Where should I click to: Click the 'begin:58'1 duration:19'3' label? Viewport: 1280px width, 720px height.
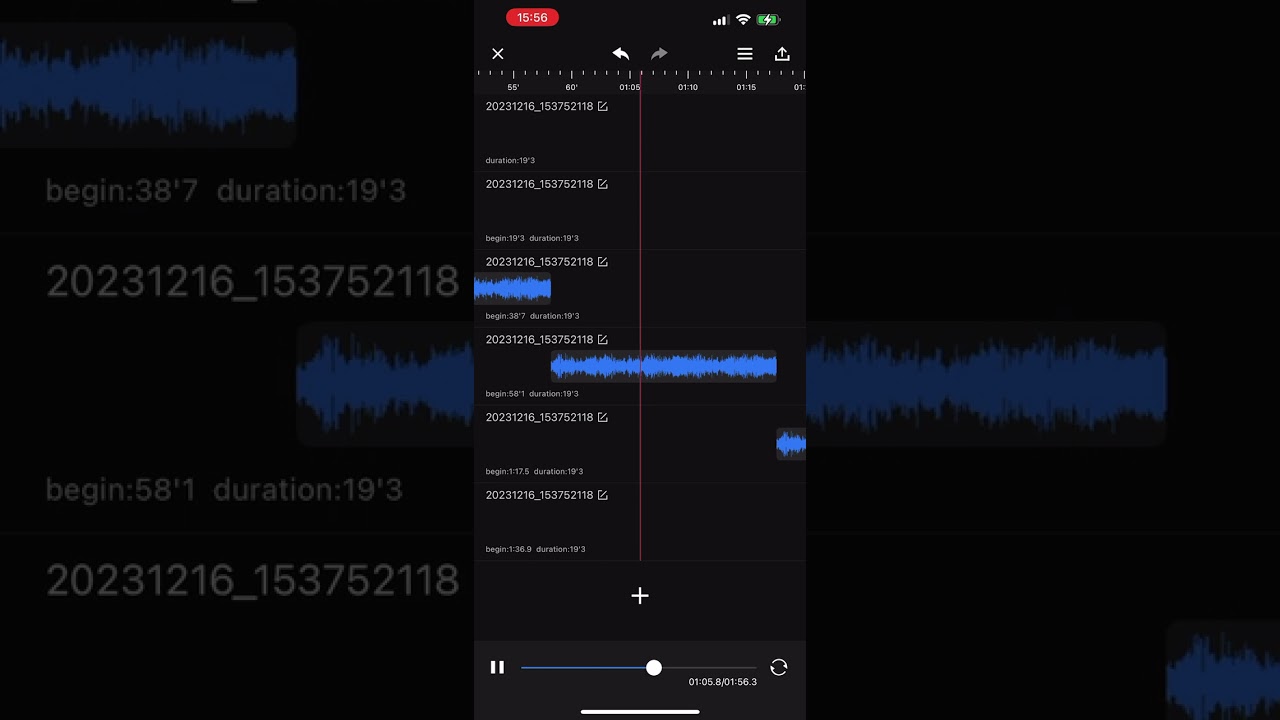tap(532, 394)
